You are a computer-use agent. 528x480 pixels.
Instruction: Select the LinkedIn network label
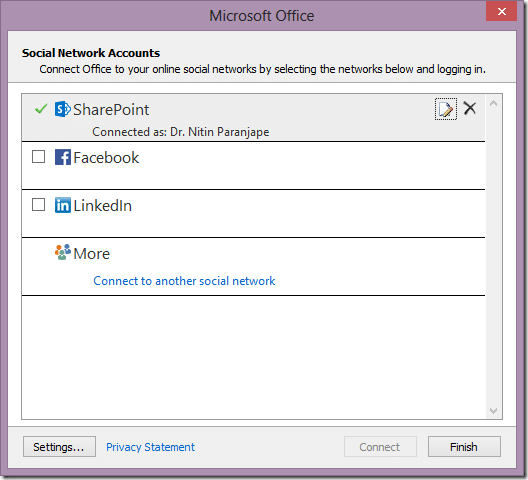click(102, 206)
